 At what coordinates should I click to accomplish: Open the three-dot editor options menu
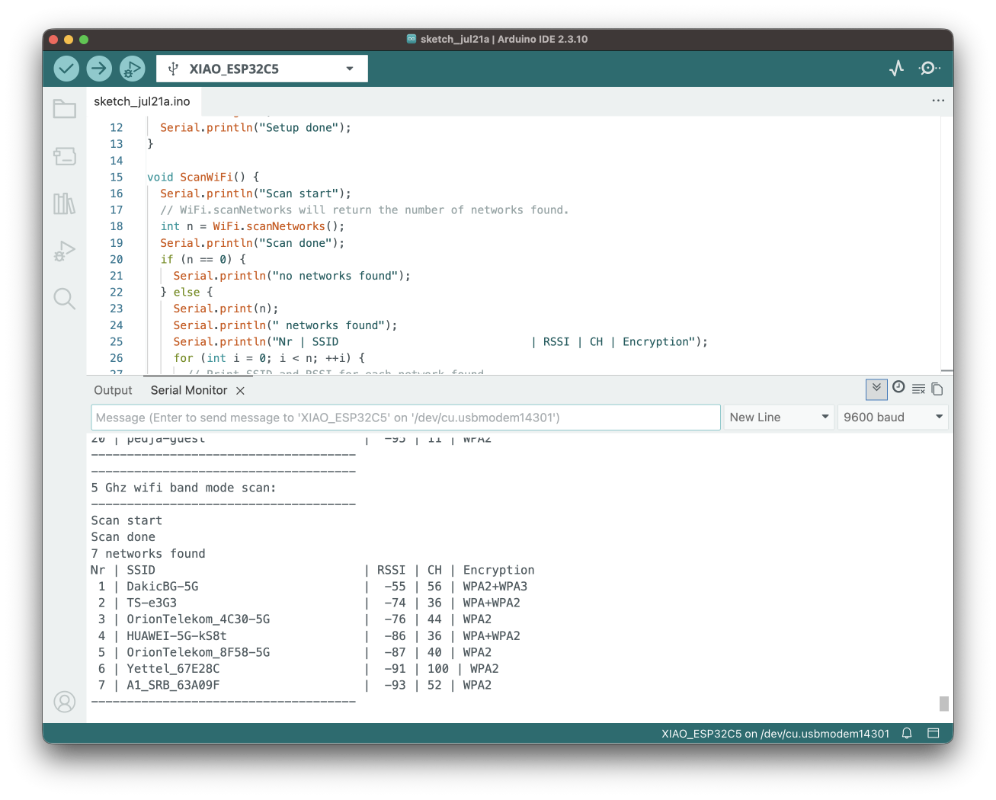[x=938, y=100]
